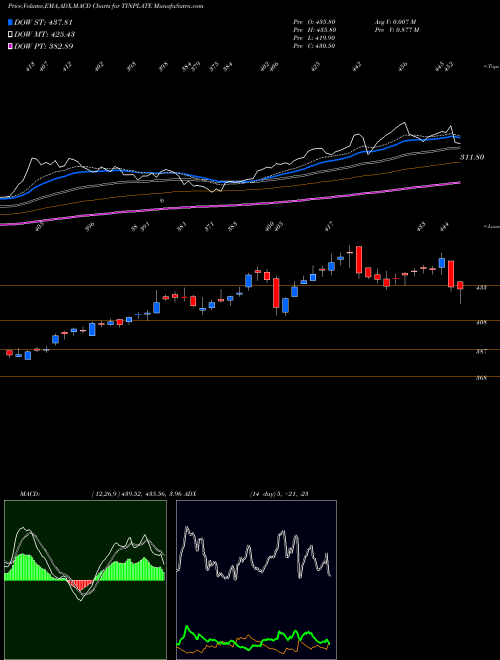Click the 417 lower price label
Viewport: 500px width, 660px height.
click(329, 226)
